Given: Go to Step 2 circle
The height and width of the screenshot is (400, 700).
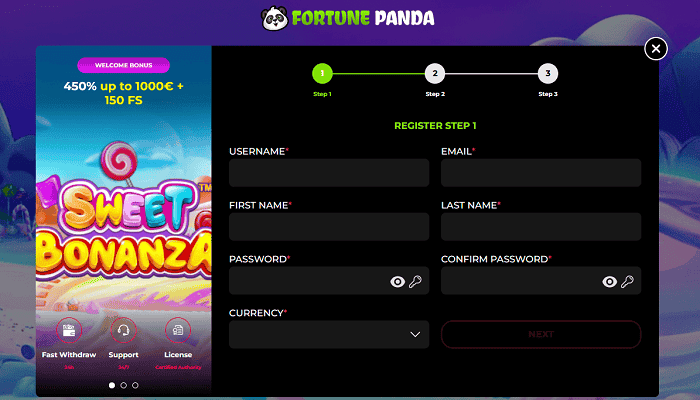Looking at the screenshot, I should pyautogui.click(x=434, y=73).
